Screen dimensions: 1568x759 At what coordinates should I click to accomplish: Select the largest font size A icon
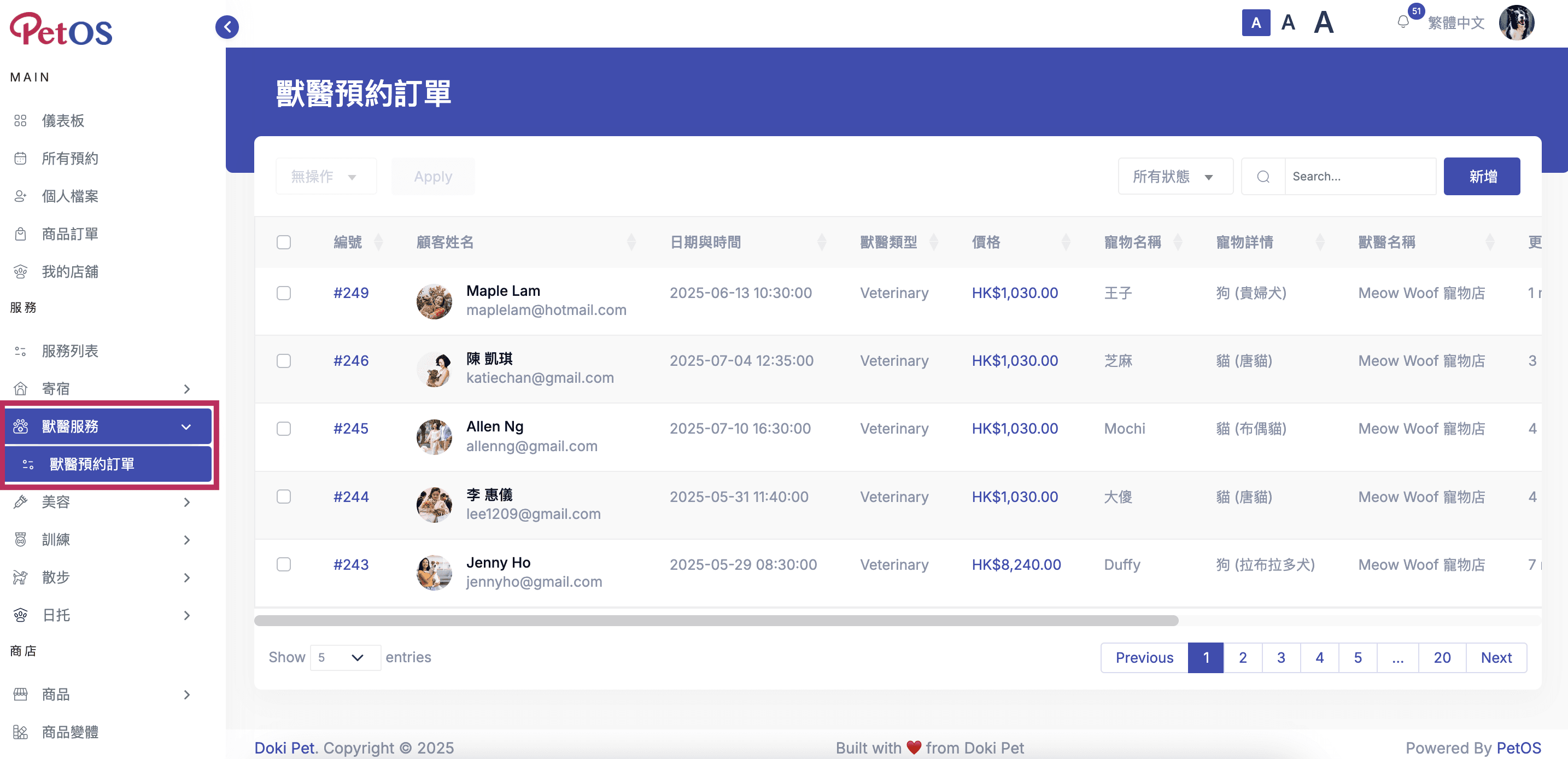(x=1323, y=23)
